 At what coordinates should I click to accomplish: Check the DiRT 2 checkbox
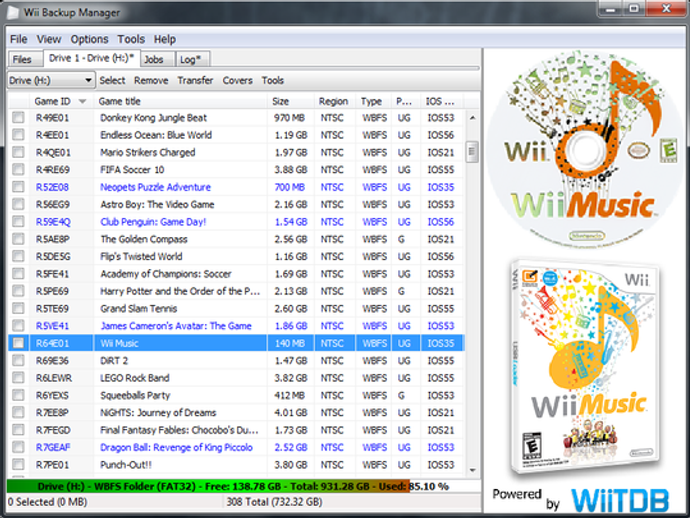pyautogui.click(x=18, y=360)
